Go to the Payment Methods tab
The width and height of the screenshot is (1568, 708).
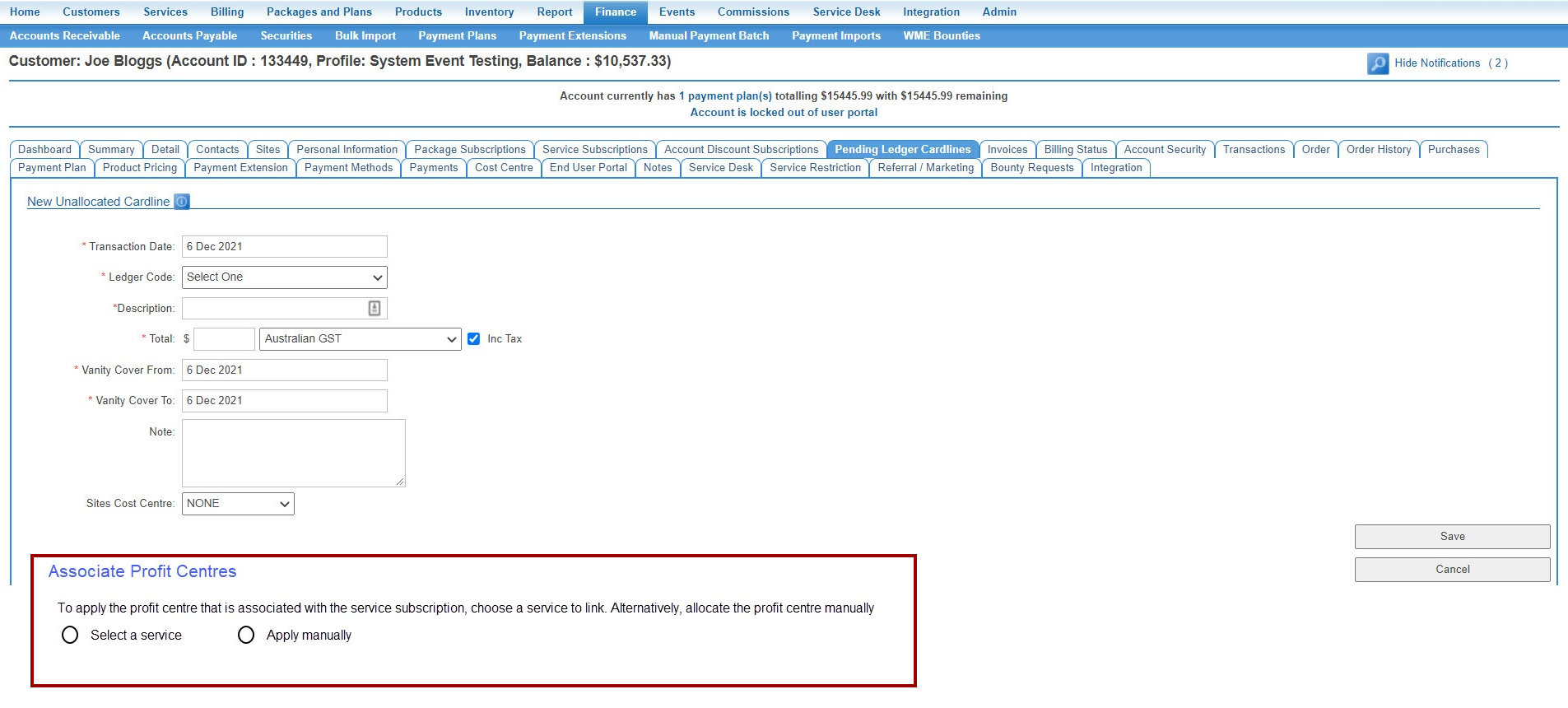[348, 168]
